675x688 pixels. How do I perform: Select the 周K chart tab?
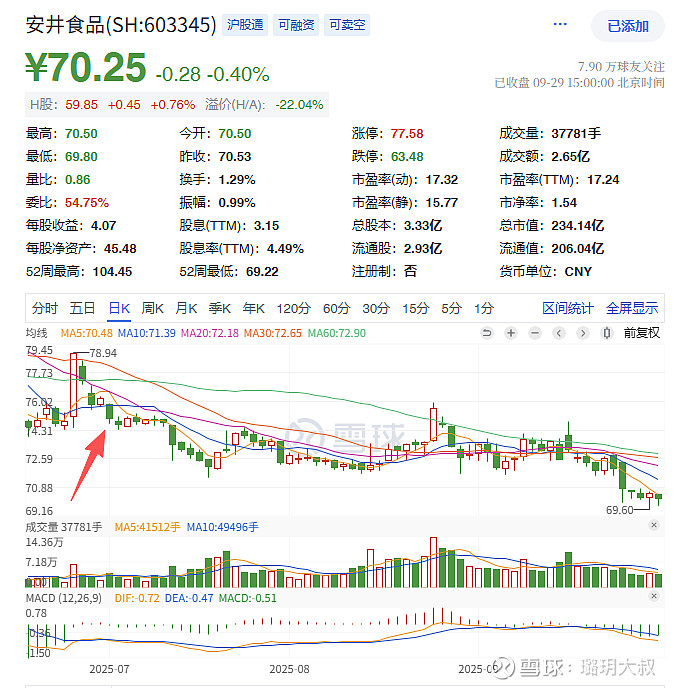[x=152, y=308]
